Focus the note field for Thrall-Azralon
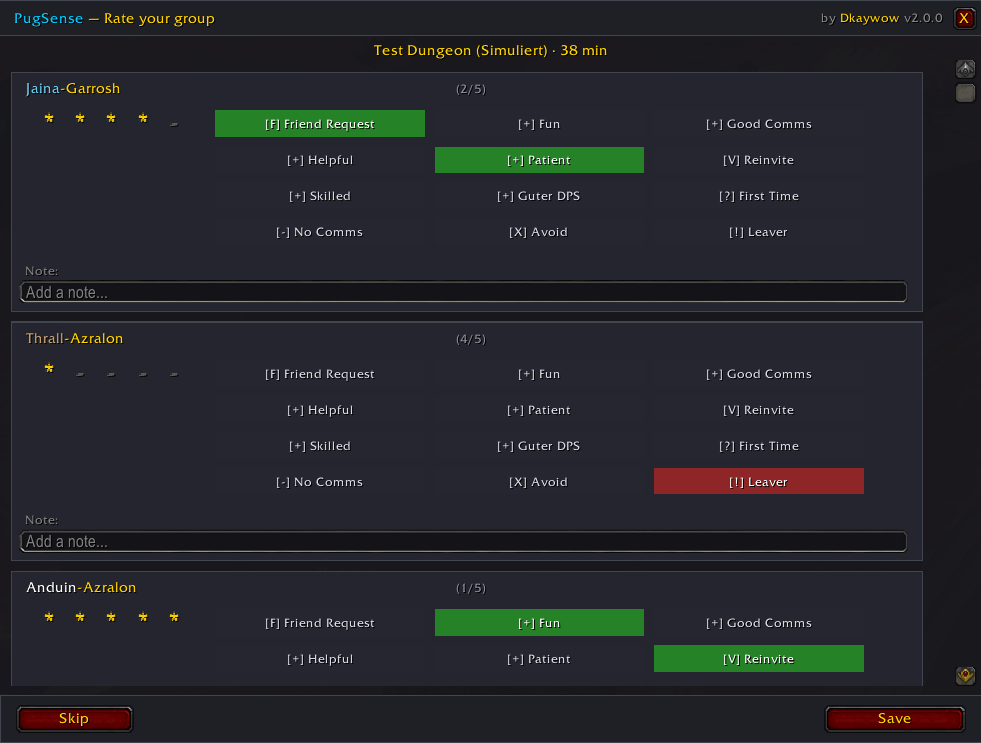The image size is (981, 743). pos(464,542)
